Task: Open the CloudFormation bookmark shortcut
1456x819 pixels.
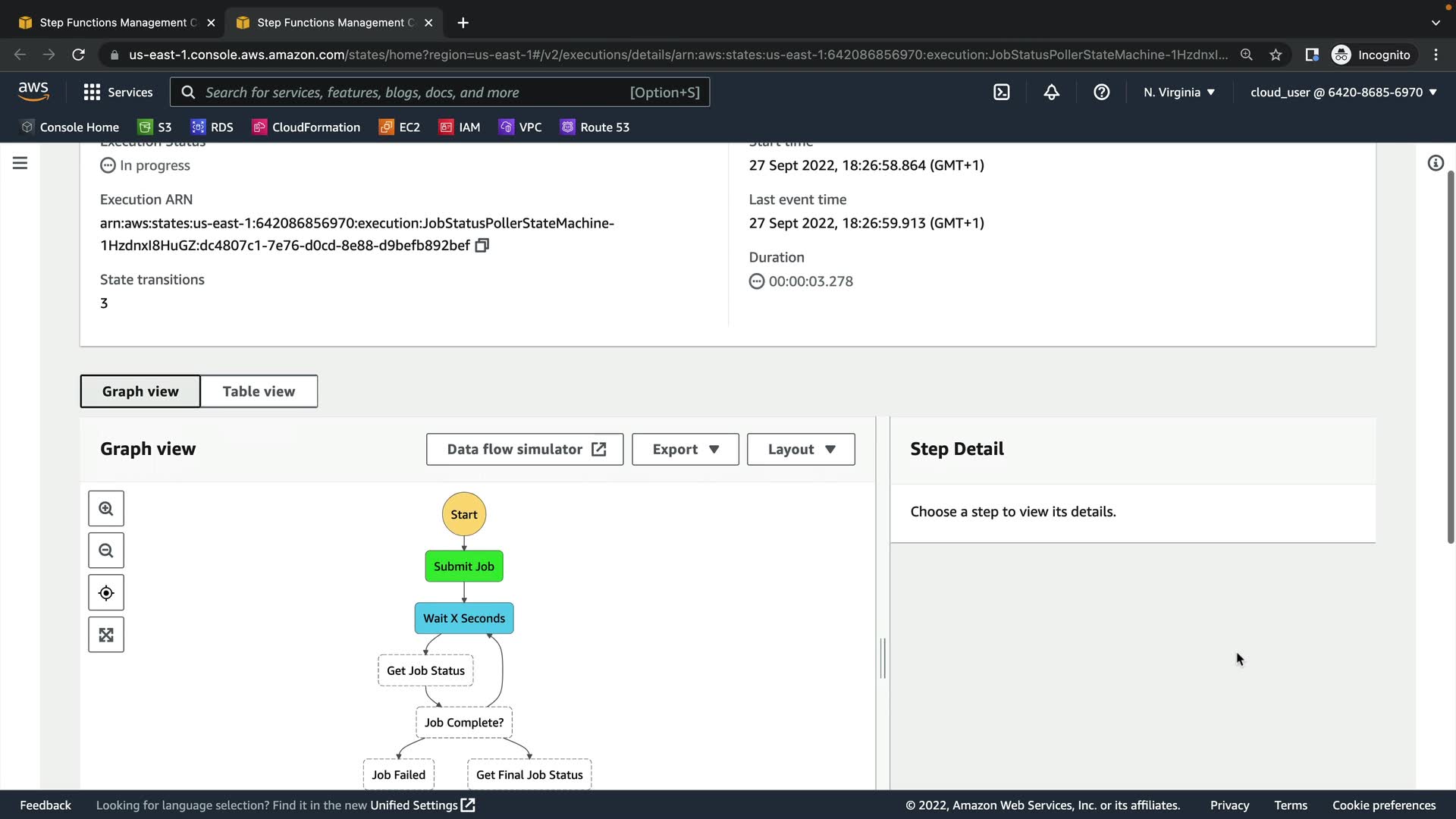Action: point(306,127)
